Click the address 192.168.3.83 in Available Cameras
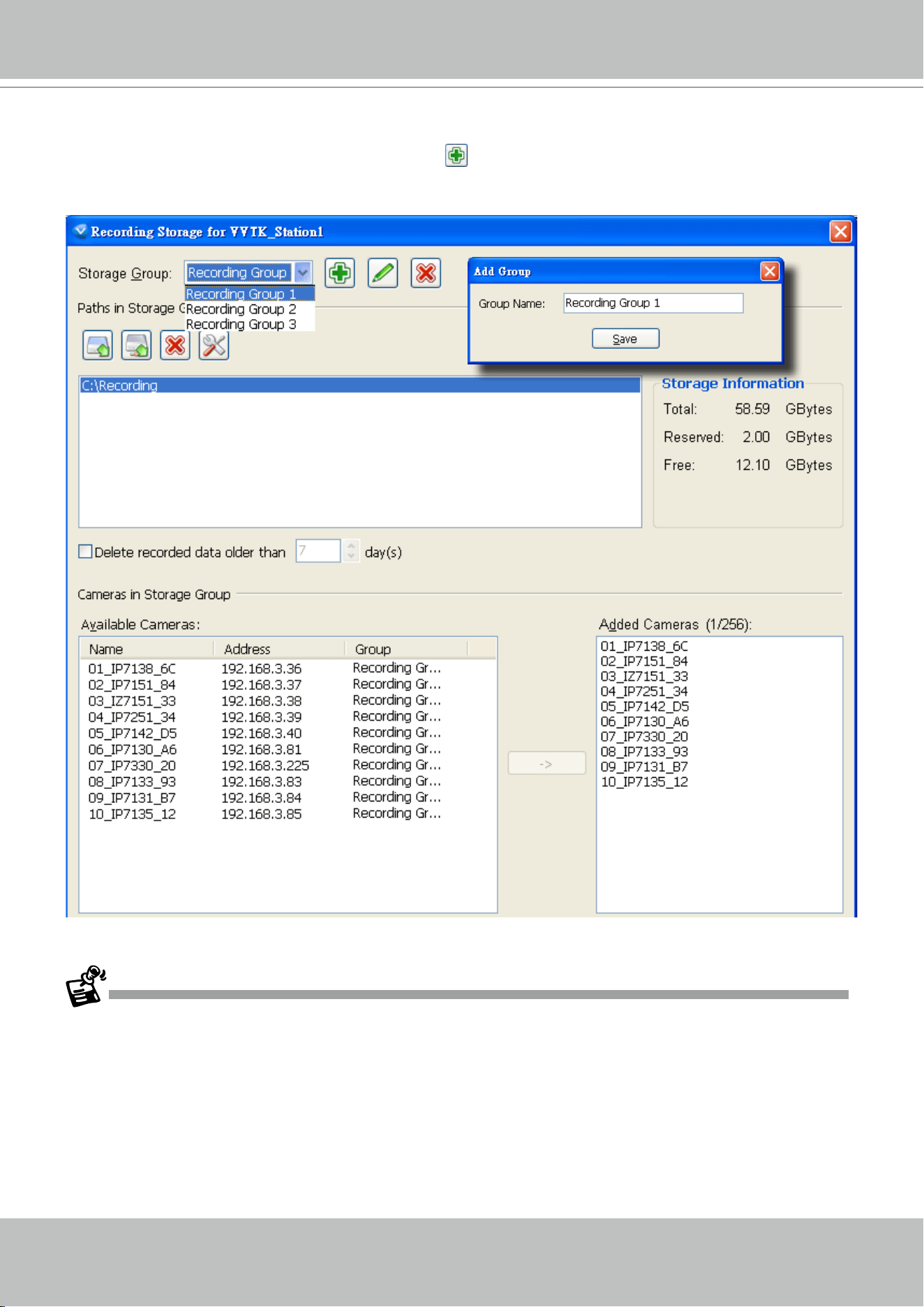The height and width of the screenshot is (1307, 924). click(x=262, y=782)
